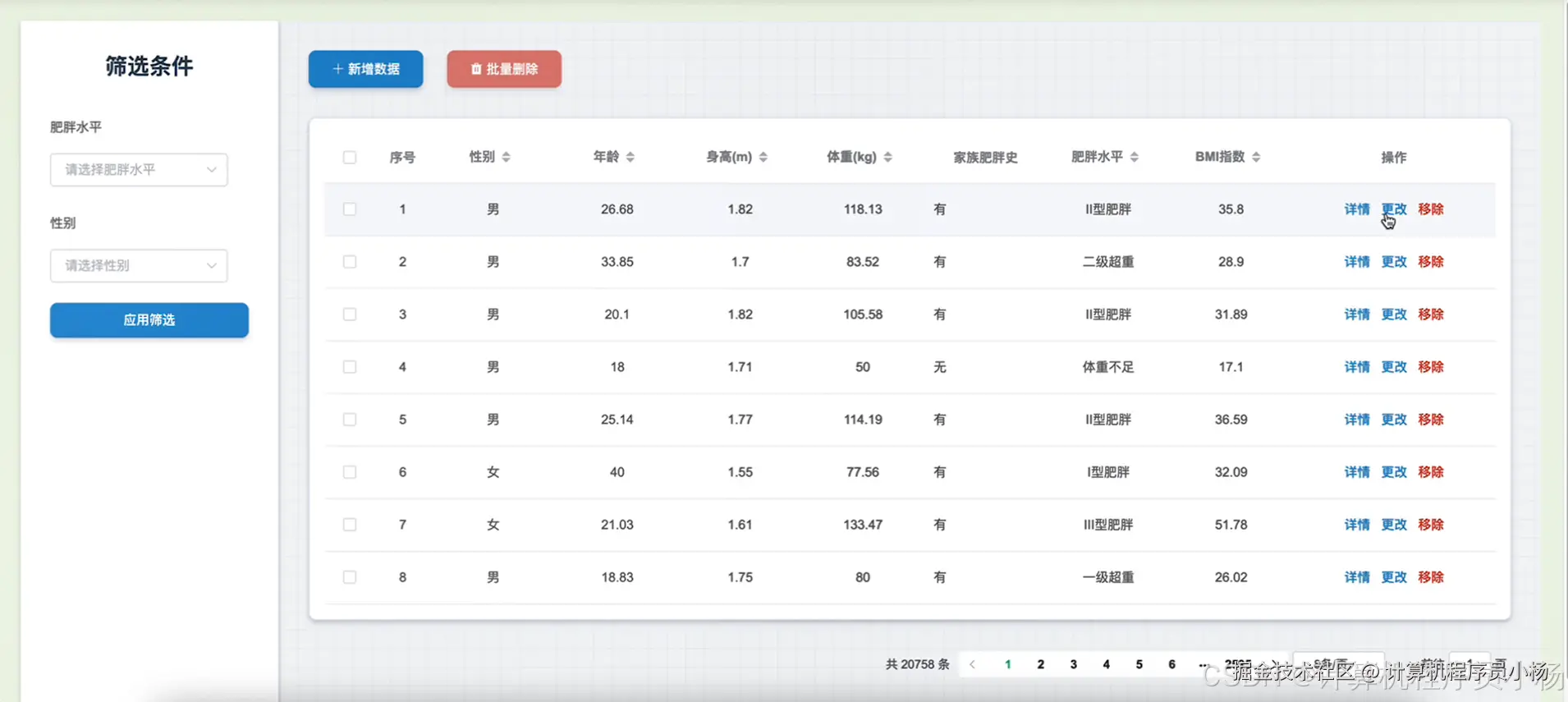Click the III型肥胖 cell in row 7
Image resolution: width=1568 pixels, height=702 pixels.
pos(1108,525)
